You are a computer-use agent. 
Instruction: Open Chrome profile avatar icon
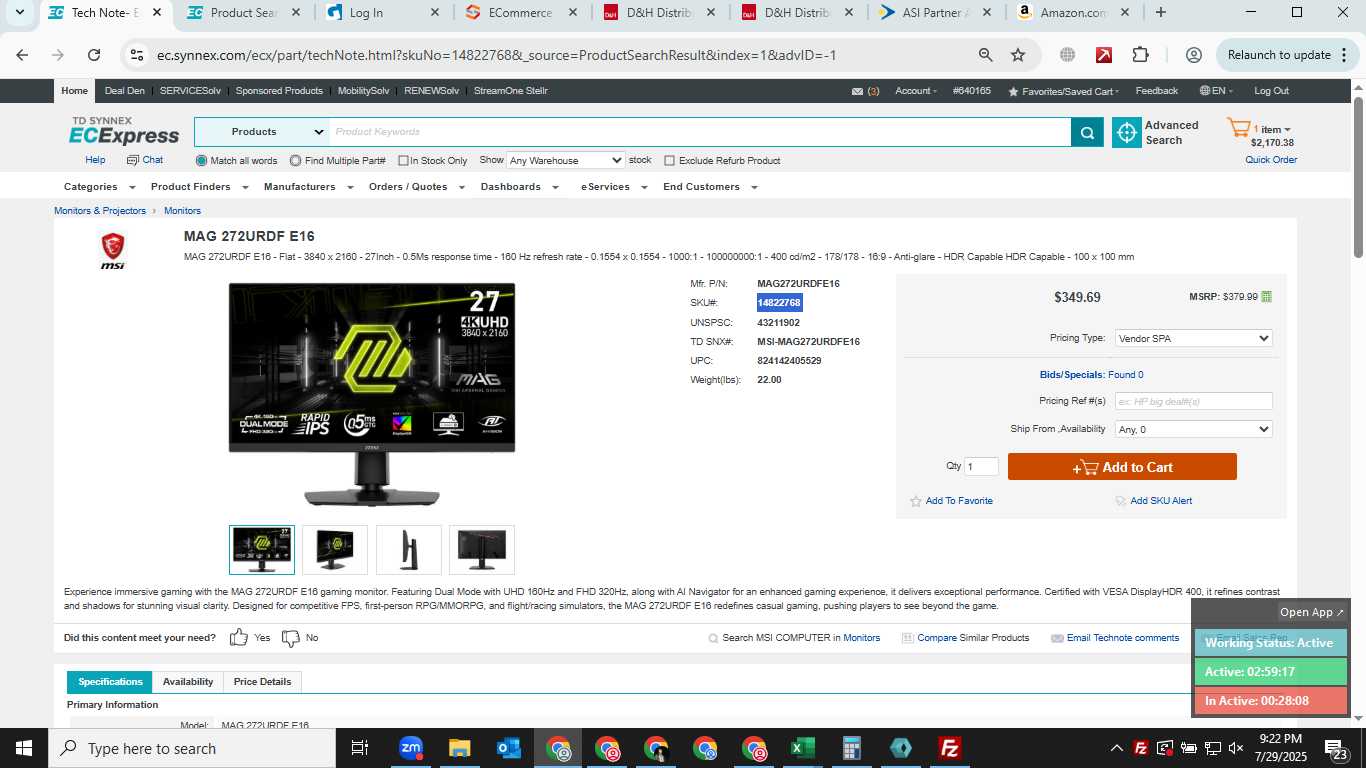1193,55
